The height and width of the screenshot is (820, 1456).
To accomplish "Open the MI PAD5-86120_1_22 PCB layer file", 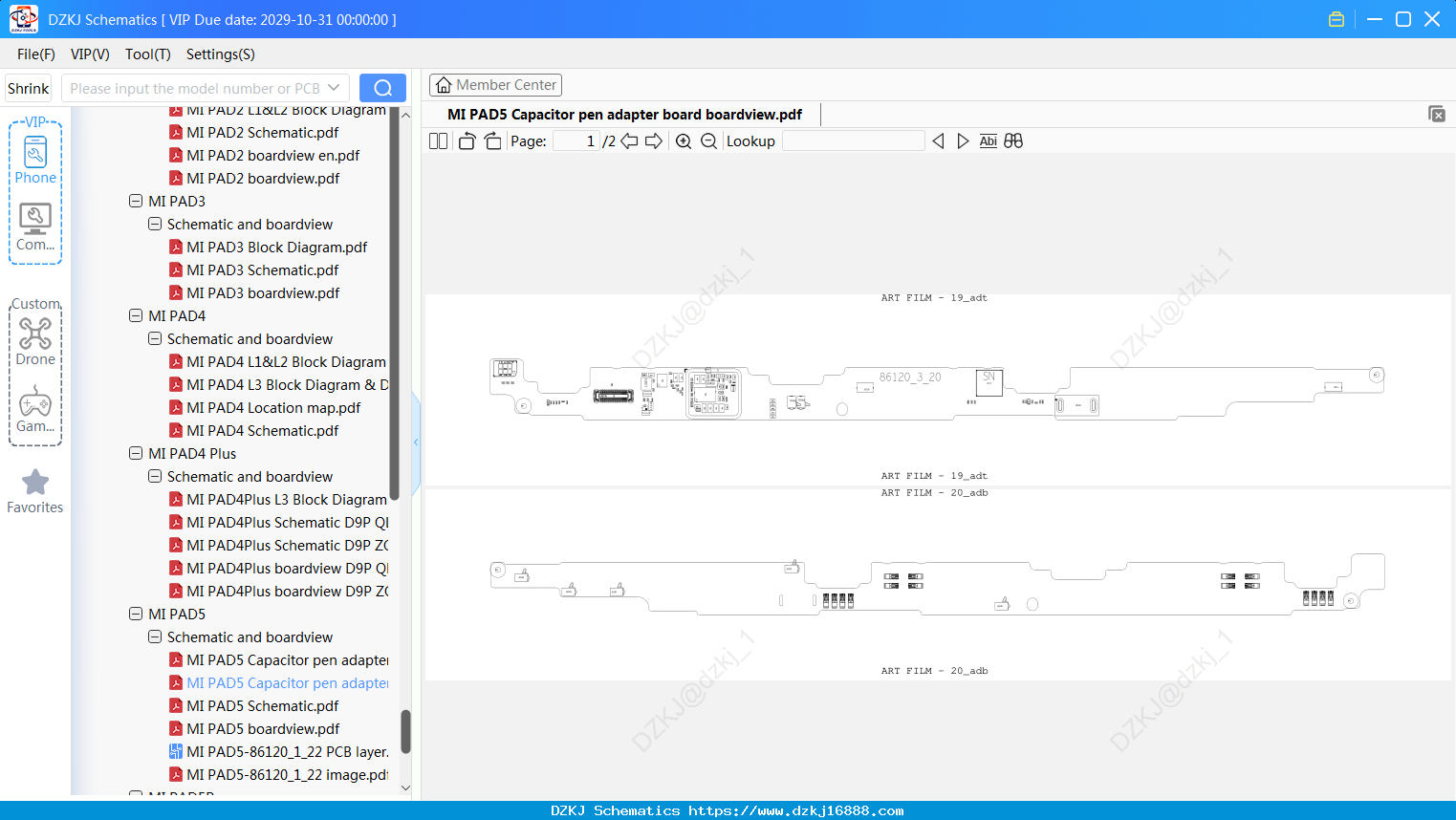I will (x=278, y=752).
